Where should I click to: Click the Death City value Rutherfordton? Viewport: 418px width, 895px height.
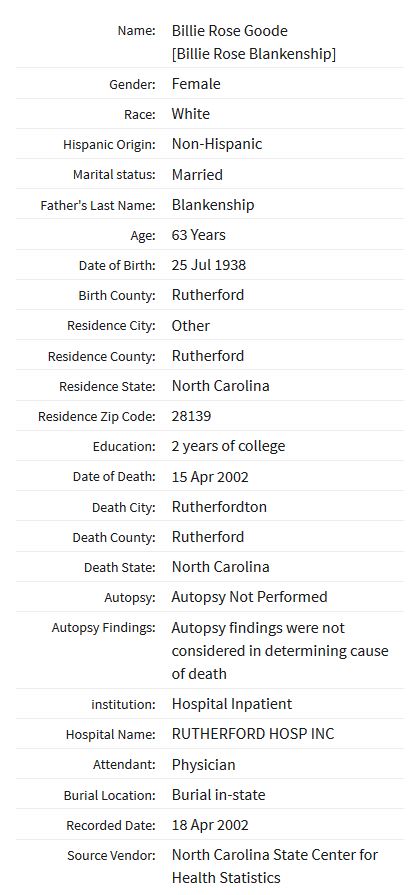[219, 507]
